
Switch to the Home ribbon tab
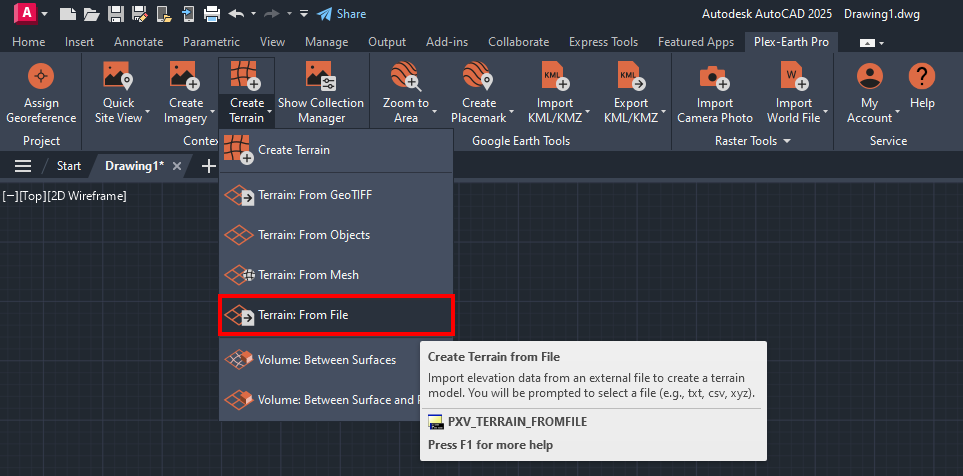point(29,42)
